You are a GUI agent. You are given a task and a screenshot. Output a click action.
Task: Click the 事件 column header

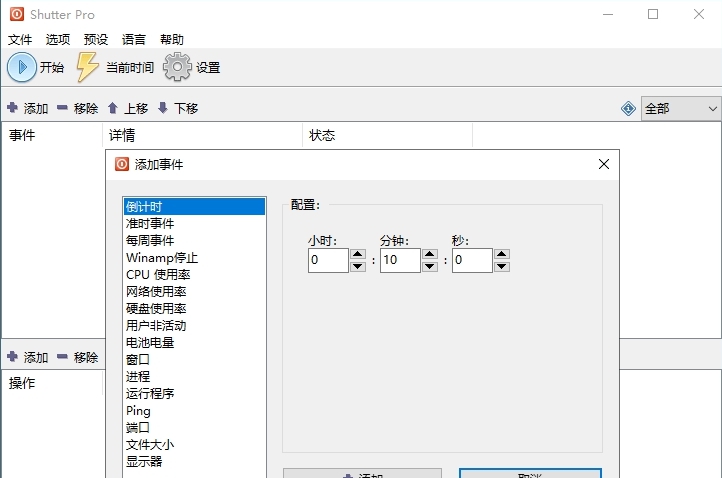52,135
